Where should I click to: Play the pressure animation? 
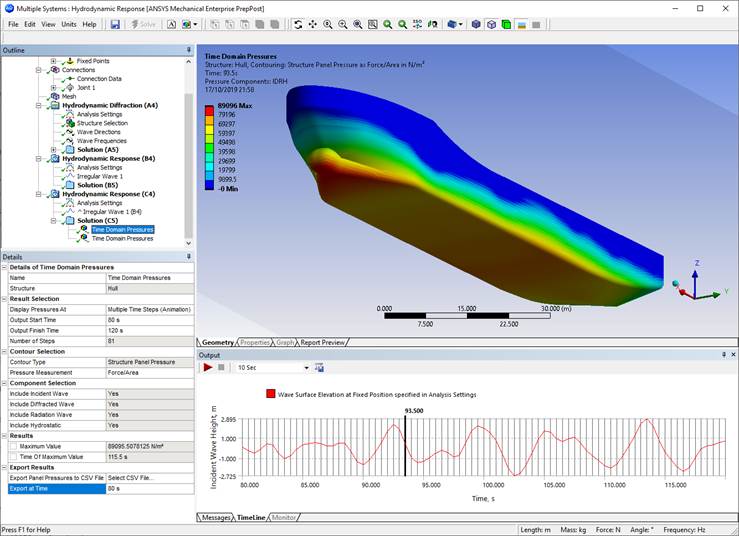click(x=208, y=368)
